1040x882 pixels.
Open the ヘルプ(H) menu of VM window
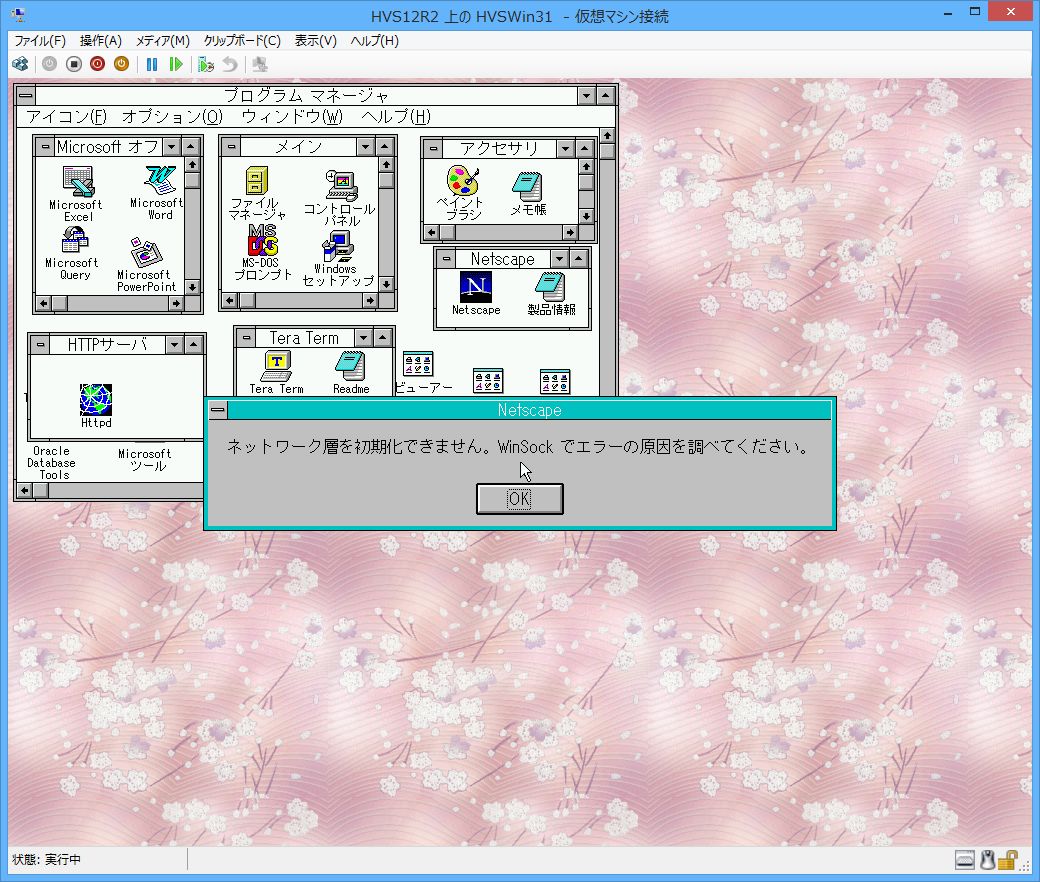click(375, 40)
